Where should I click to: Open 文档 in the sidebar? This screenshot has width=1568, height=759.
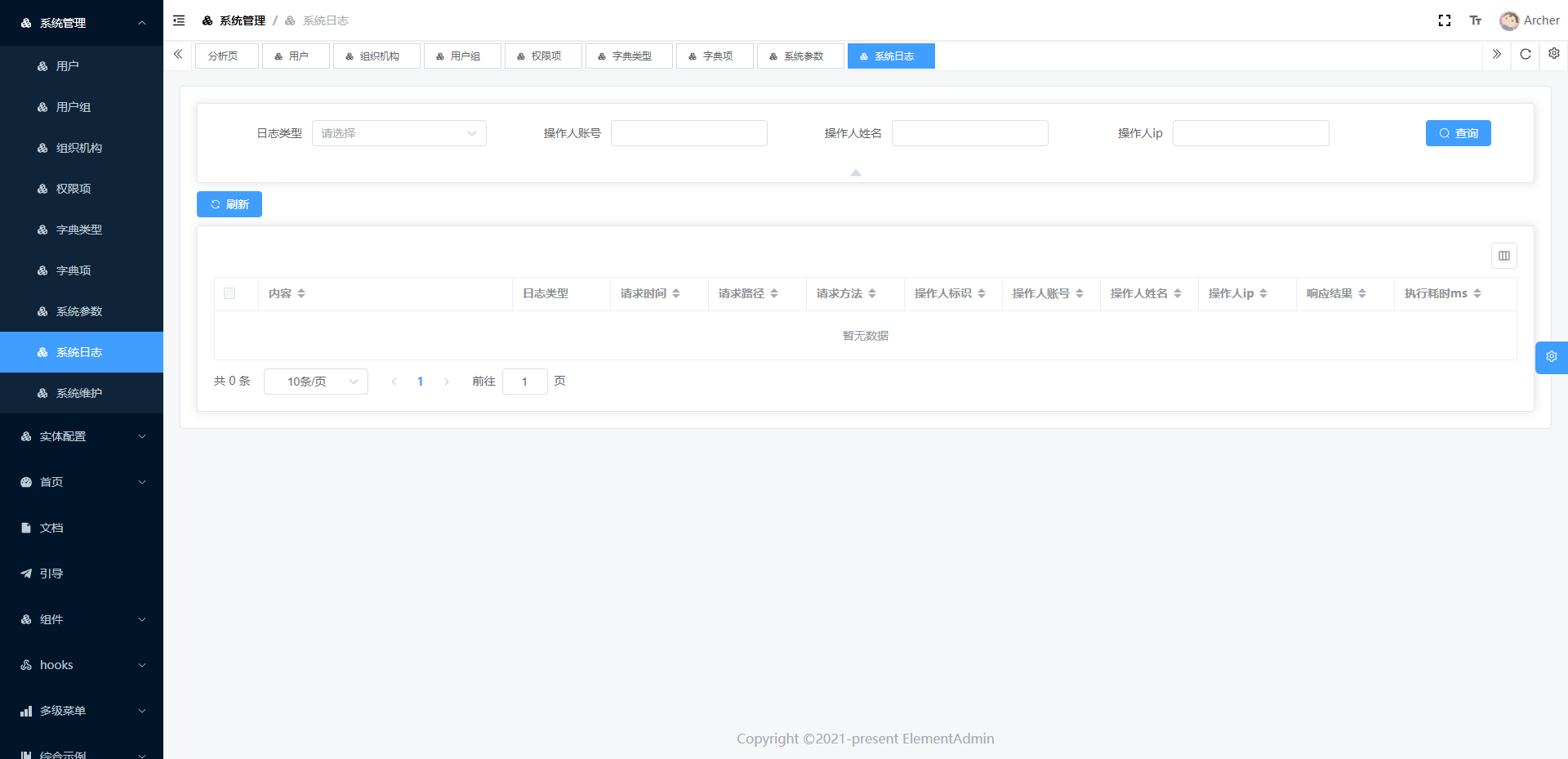point(82,528)
